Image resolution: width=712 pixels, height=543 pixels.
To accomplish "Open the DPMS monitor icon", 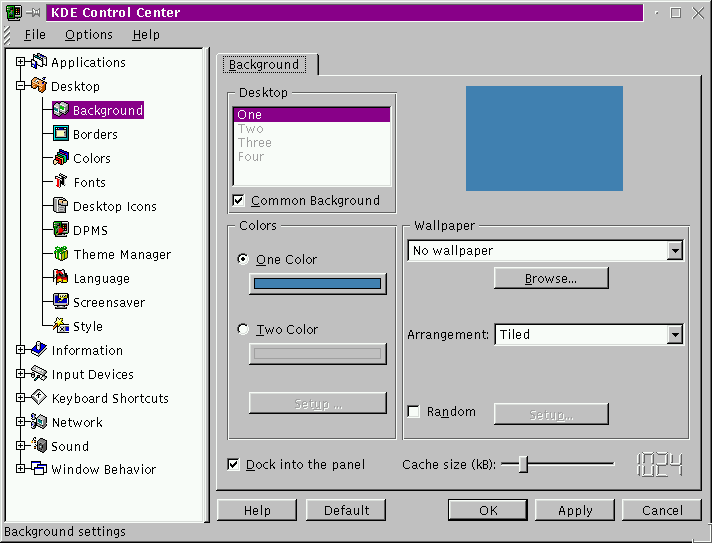I will pyautogui.click(x=61, y=230).
